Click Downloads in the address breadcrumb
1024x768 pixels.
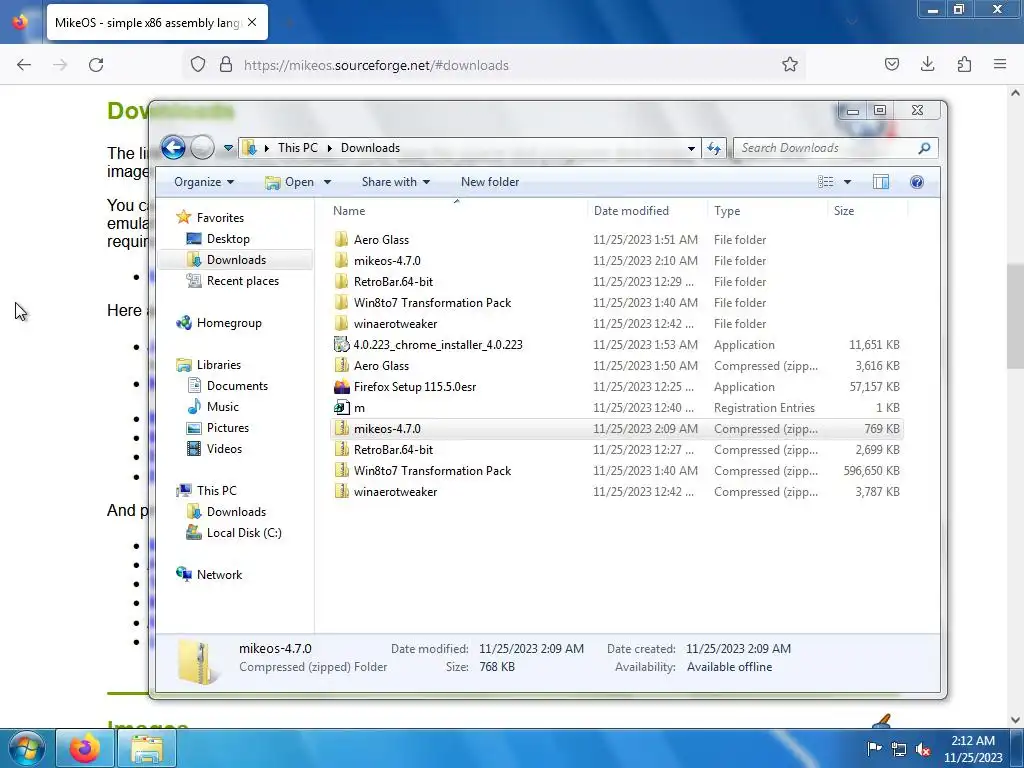tap(370, 148)
